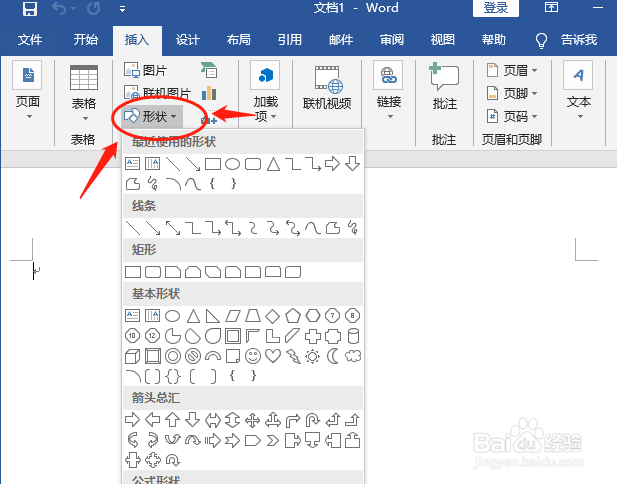Select the cylinder basic shape
The height and width of the screenshot is (484, 617).
tap(353, 336)
